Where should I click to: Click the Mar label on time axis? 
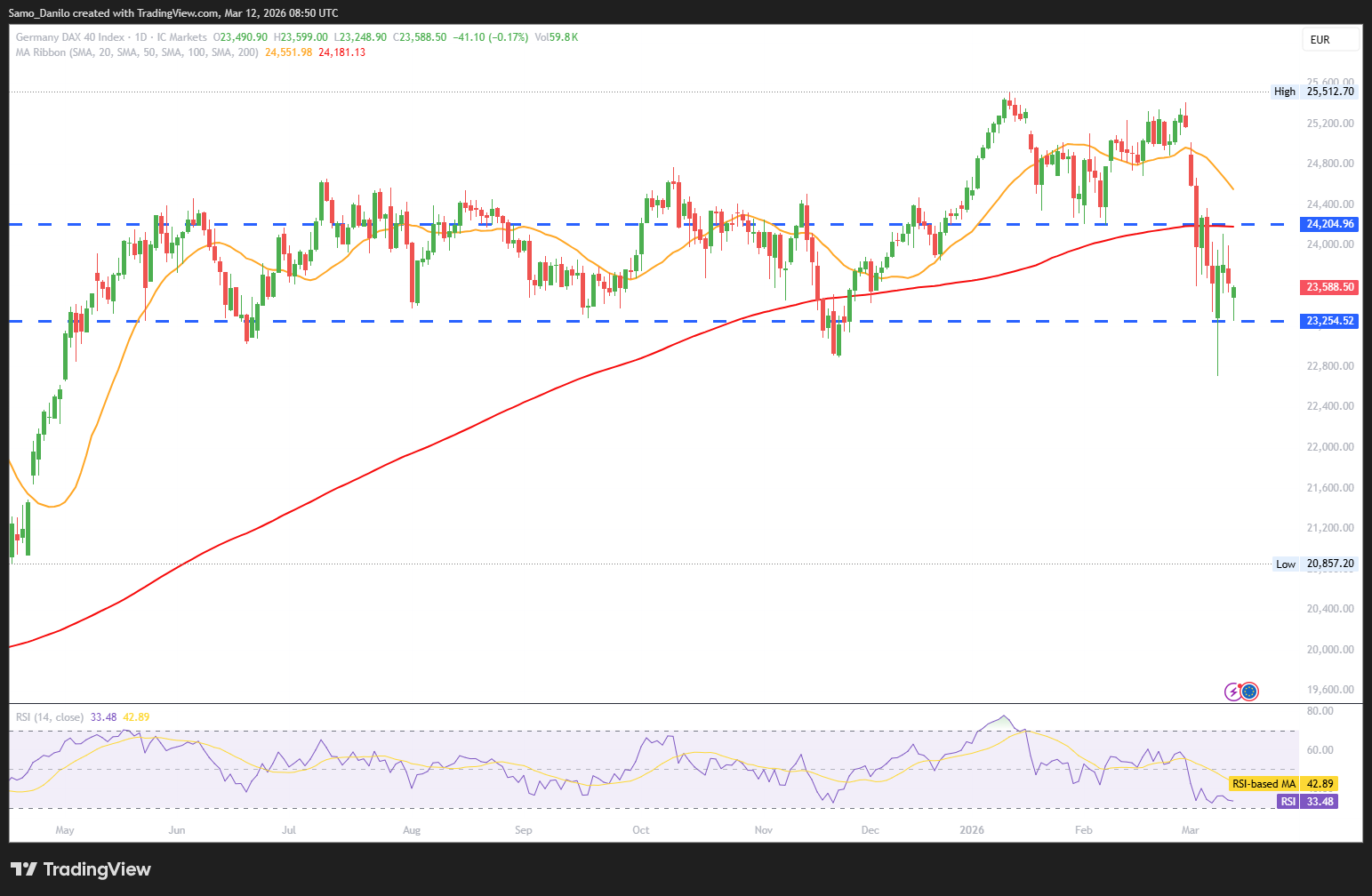point(1190,830)
